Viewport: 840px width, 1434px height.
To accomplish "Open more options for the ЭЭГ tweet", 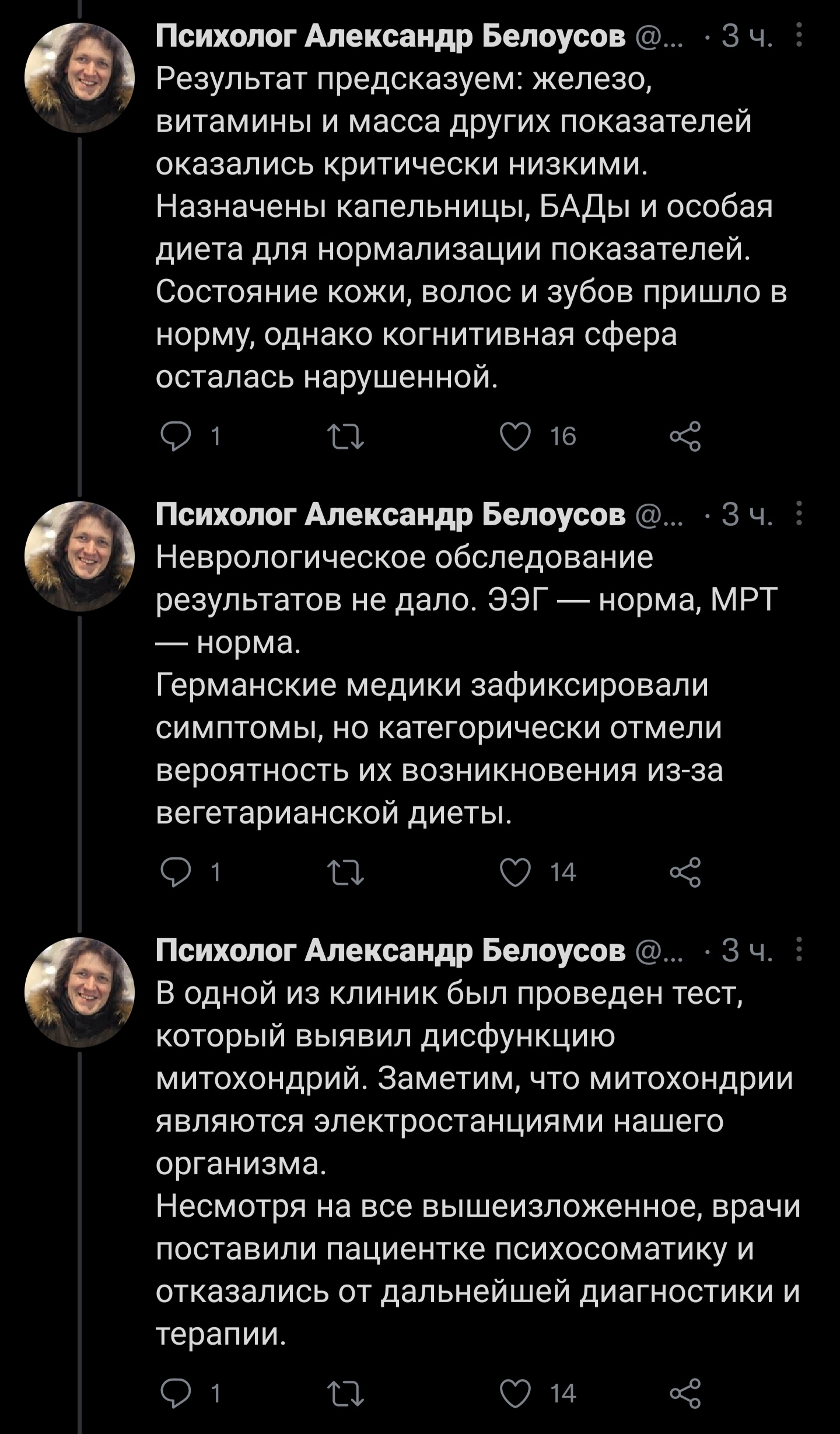I will click(799, 514).
